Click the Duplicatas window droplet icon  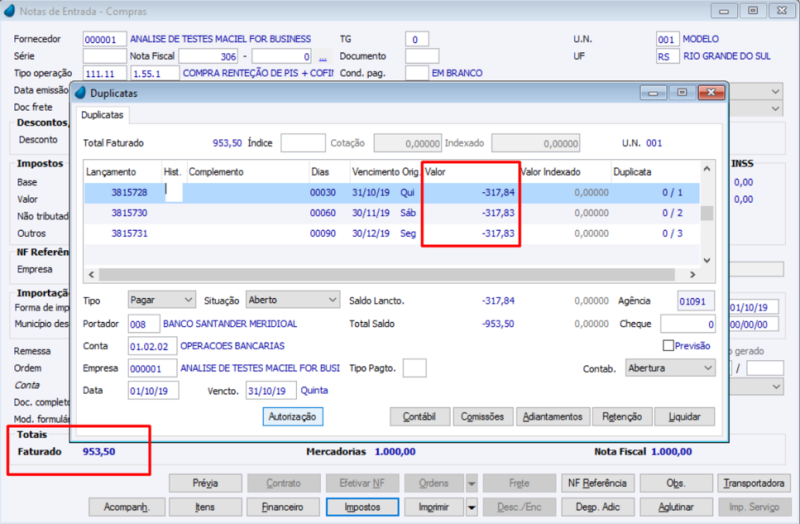pyautogui.click(x=80, y=93)
